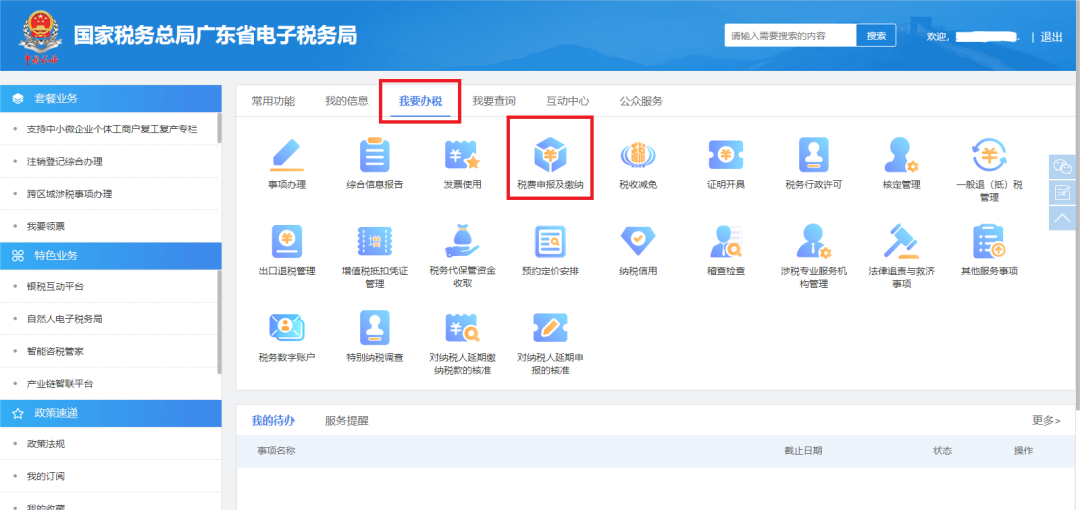Viewport: 1080px width, 510px height.
Task: Open 银税互动平台 in sidebar
Action: [x=55, y=286]
